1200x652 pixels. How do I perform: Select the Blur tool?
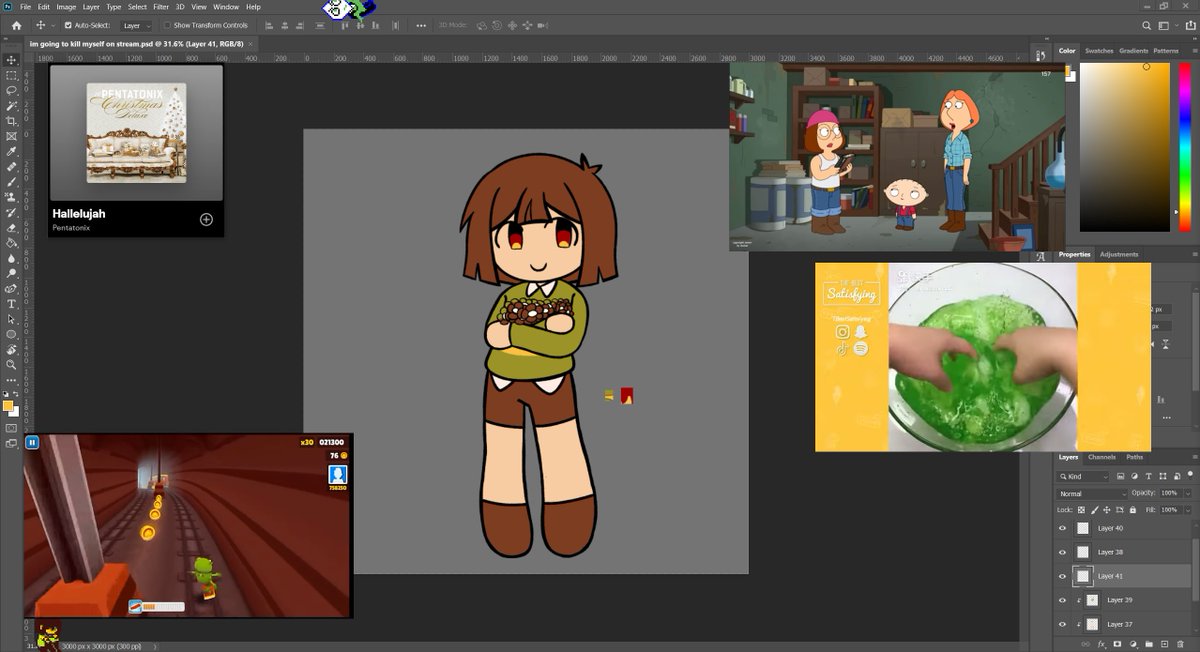11,258
